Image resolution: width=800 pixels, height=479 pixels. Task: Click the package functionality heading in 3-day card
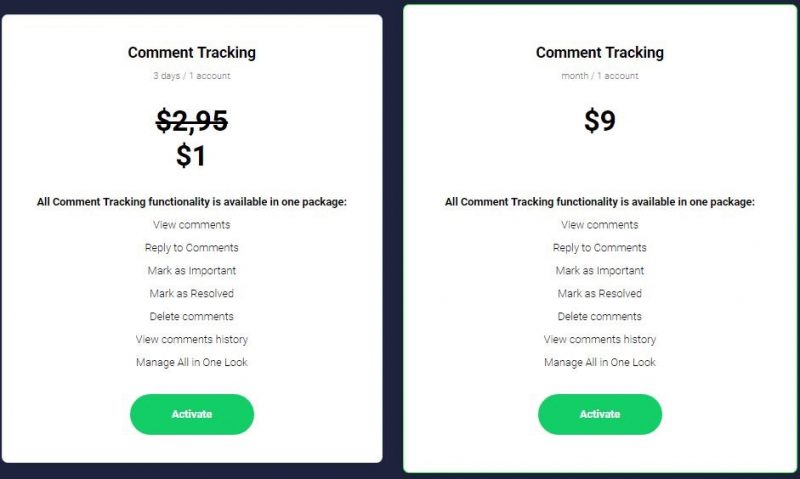[192, 202]
